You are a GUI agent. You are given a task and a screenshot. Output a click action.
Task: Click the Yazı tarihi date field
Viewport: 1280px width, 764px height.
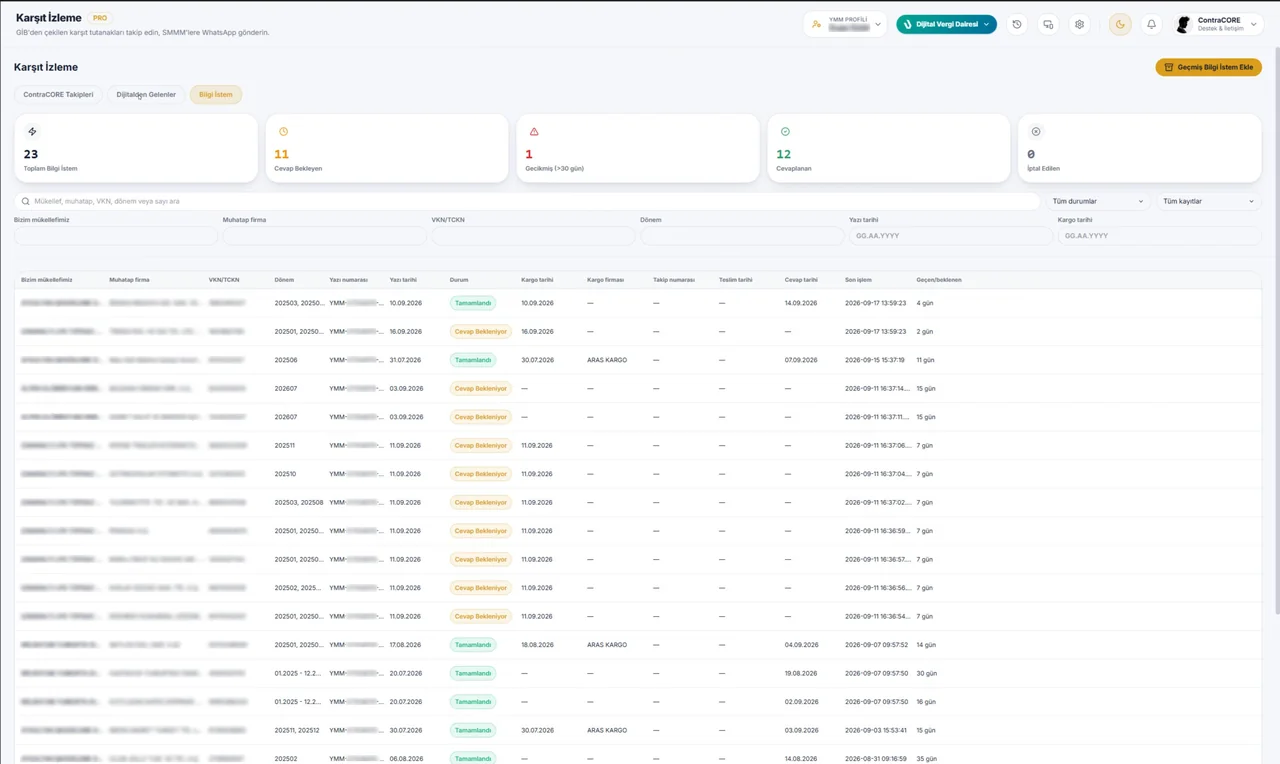951,236
